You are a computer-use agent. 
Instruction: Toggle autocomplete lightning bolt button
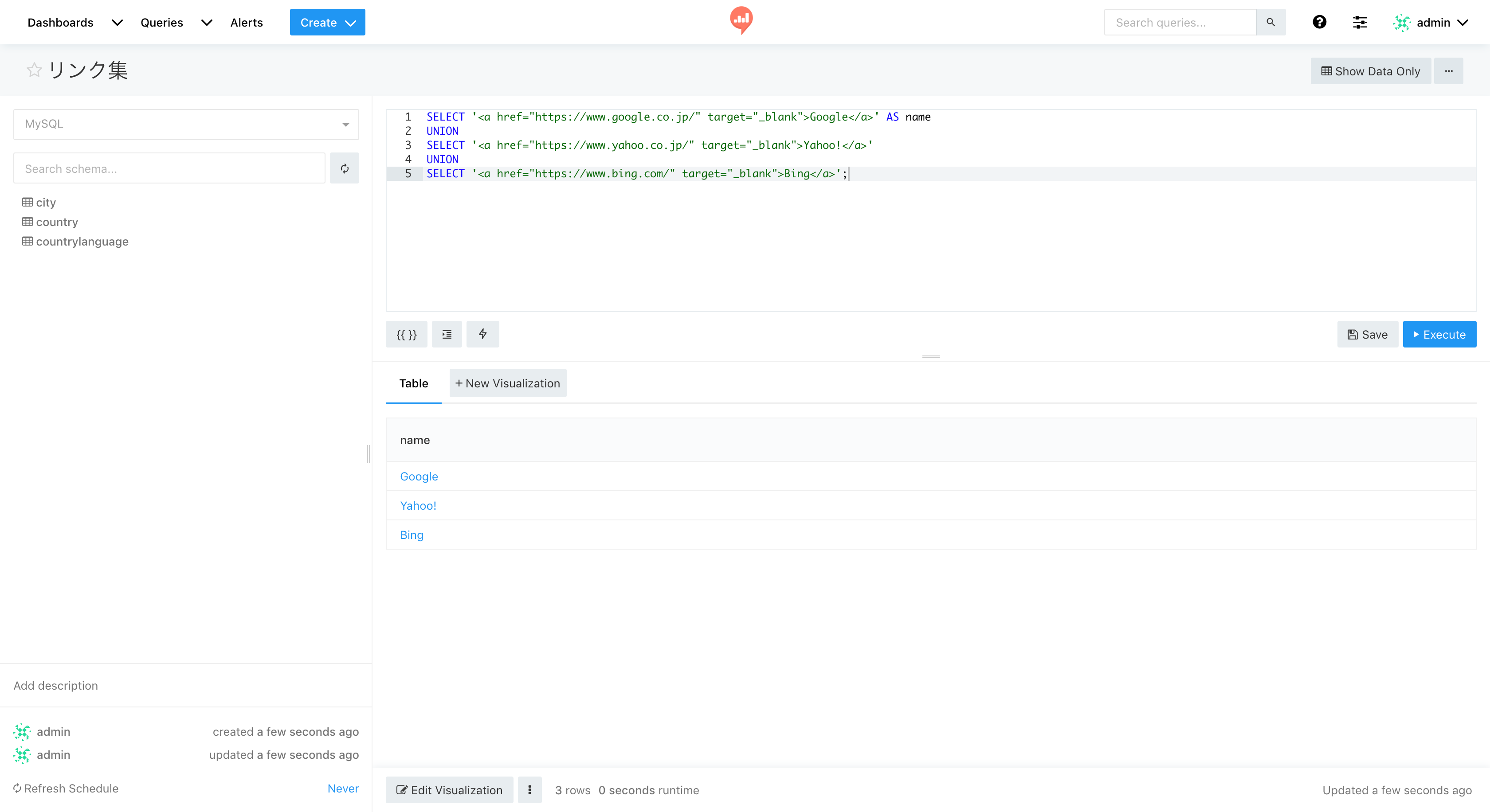coord(482,335)
